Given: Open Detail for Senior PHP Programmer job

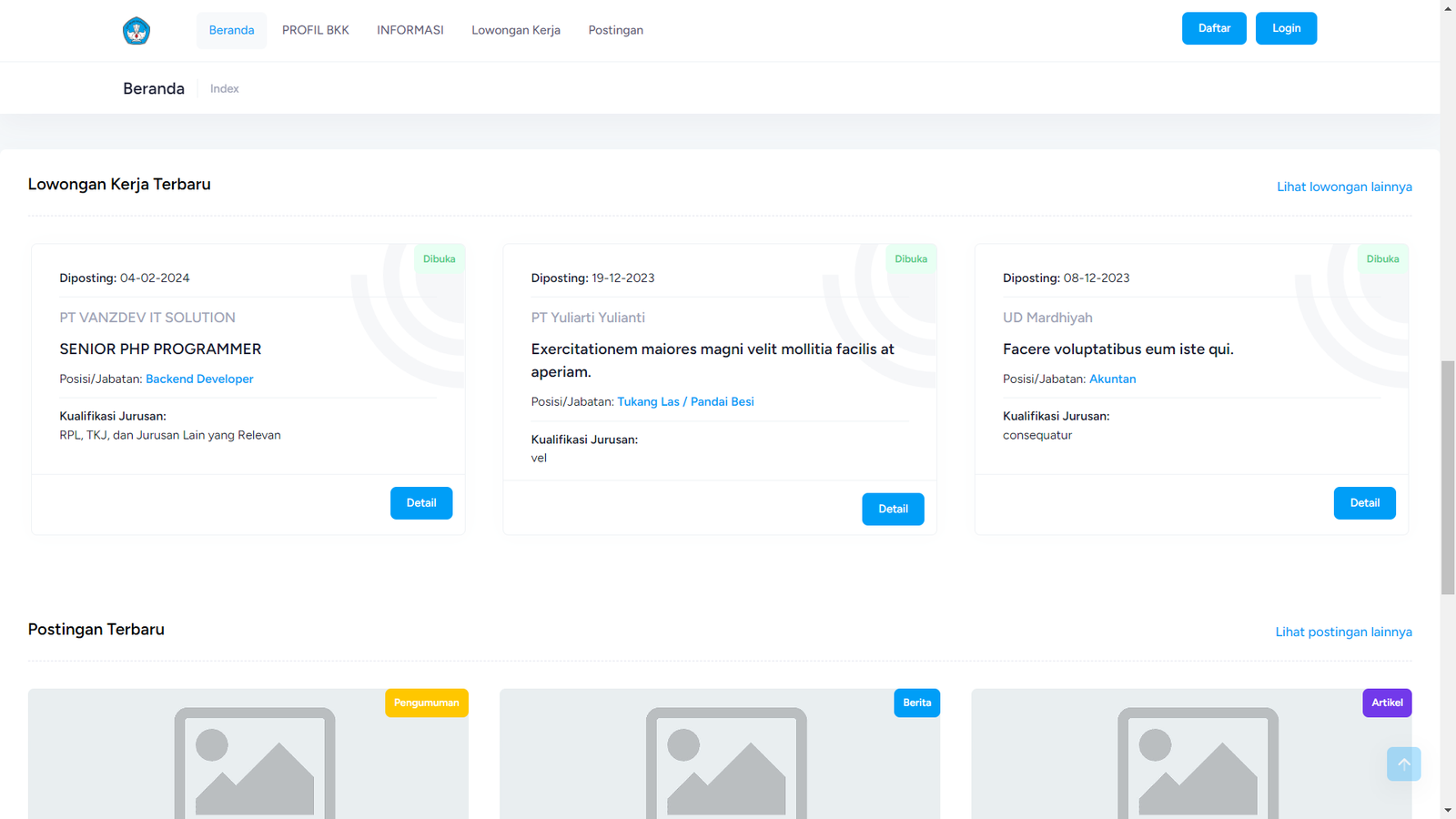Looking at the screenshot, I should pyautogui.click(x=421, y=503).
